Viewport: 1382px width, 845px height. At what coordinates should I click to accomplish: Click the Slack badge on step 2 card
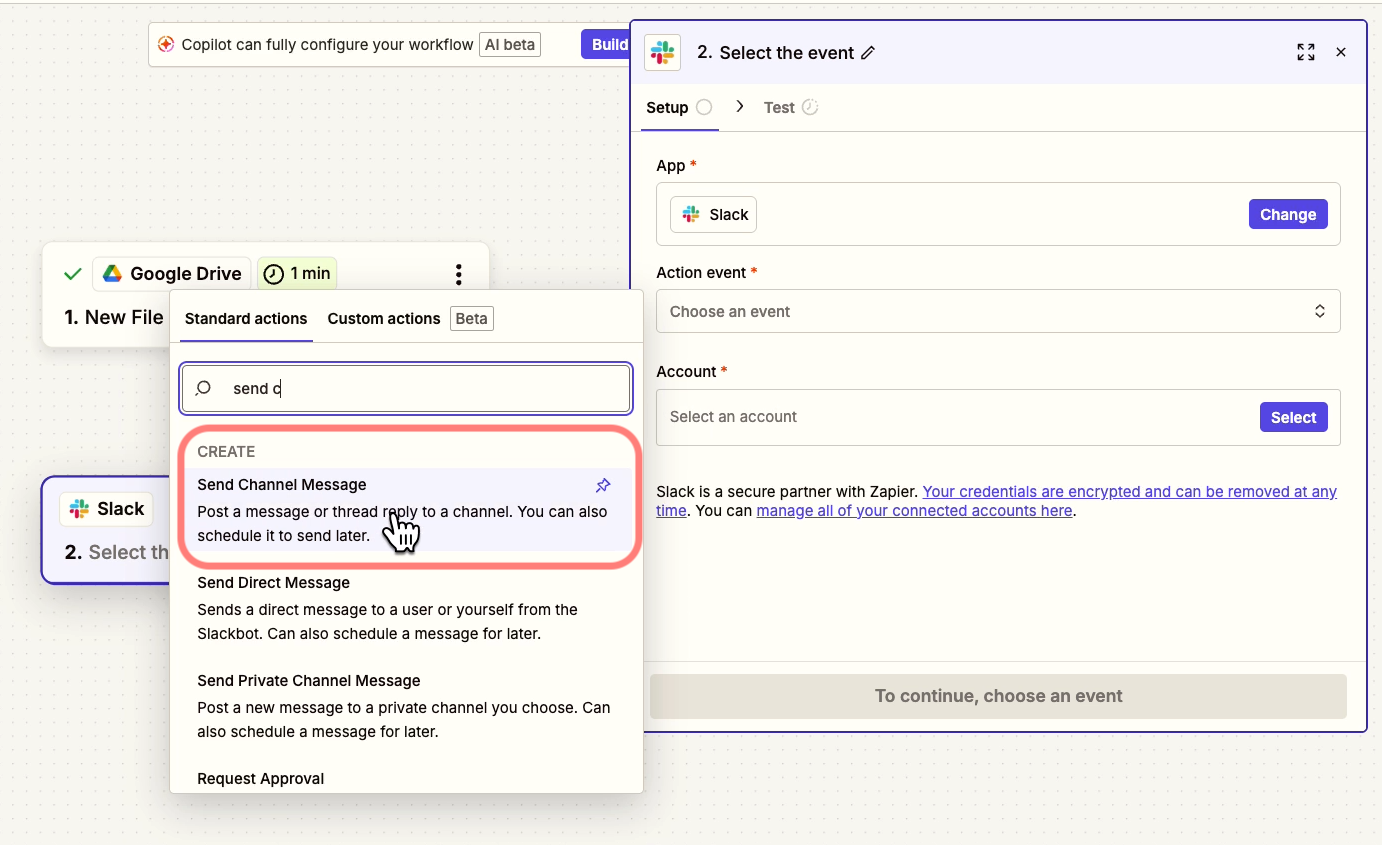click(x=106, y=509)
